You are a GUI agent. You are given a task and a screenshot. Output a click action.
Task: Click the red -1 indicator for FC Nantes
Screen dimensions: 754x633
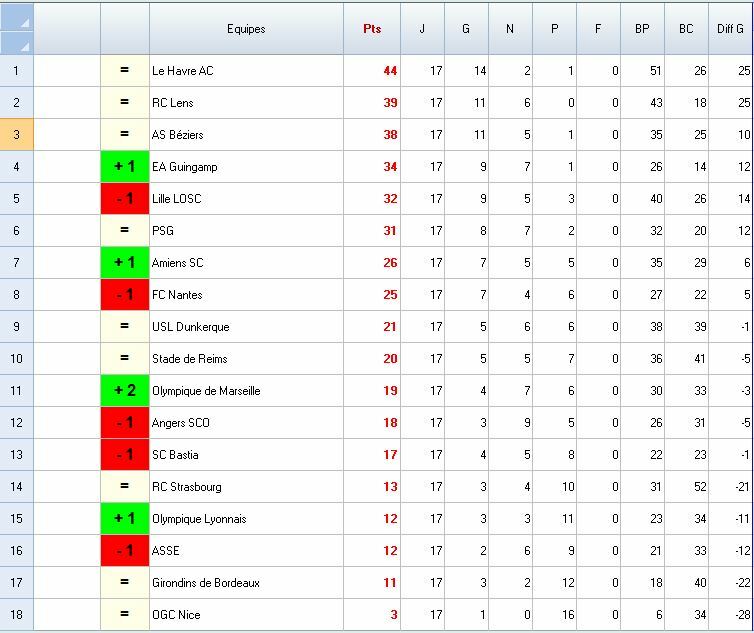[125, 295]
